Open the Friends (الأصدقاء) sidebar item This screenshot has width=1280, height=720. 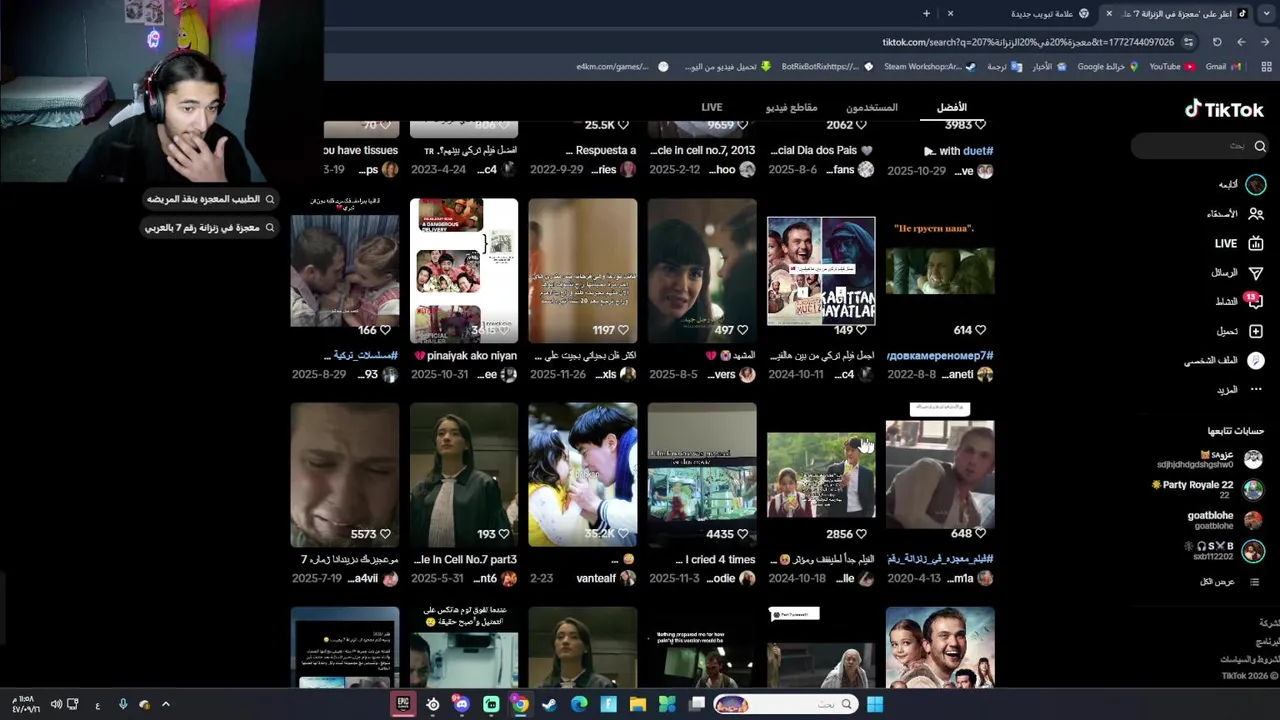1235,213
